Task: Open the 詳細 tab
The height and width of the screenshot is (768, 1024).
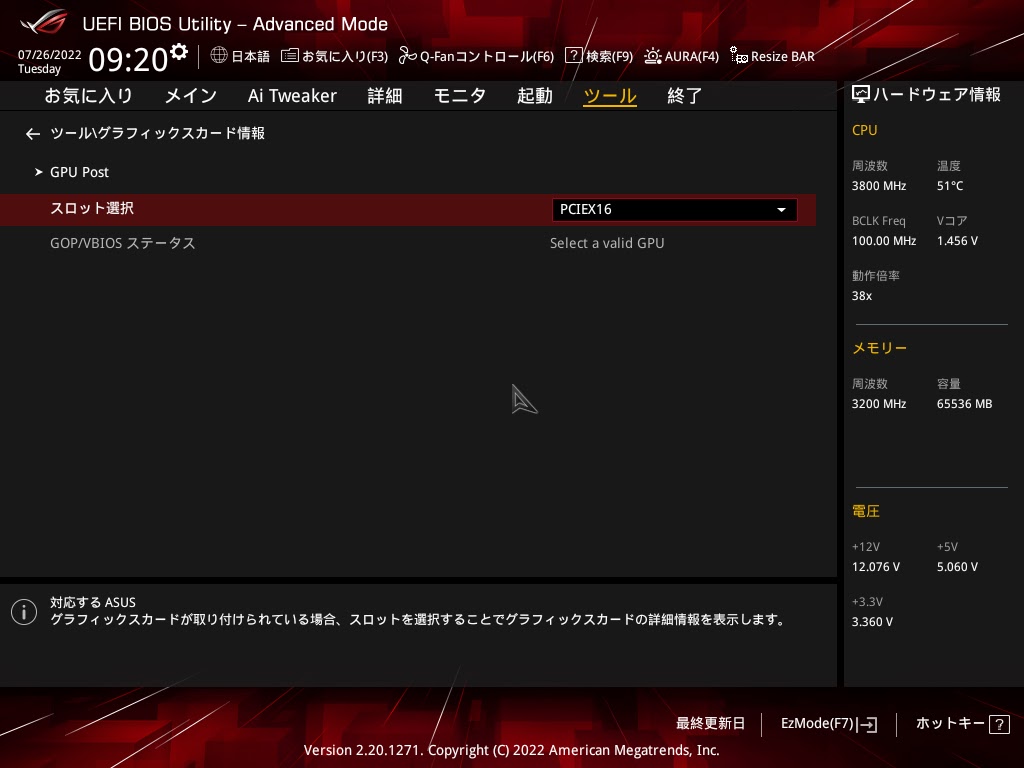Action: [x=385, y=96]
